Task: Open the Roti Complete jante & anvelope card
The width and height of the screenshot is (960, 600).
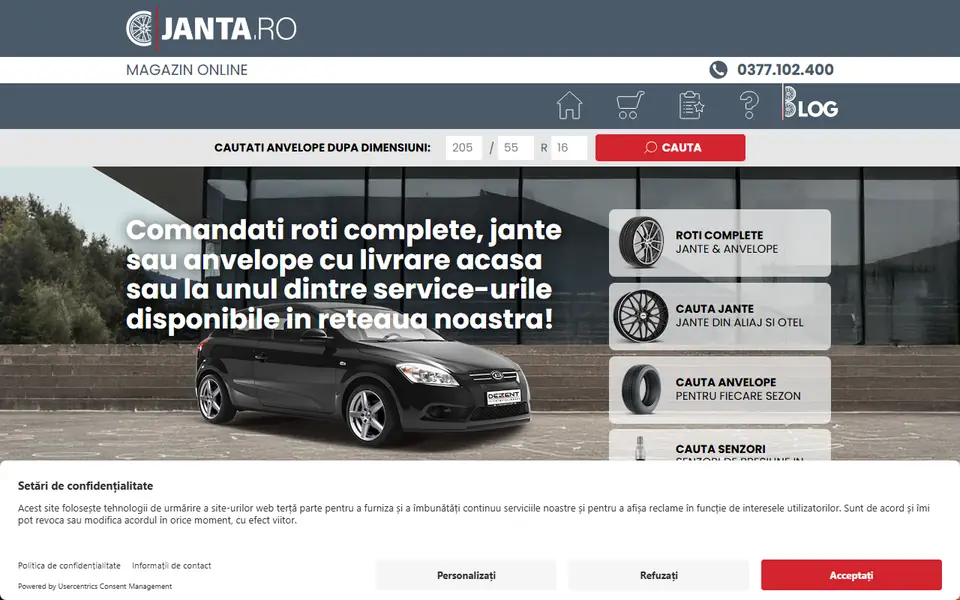Action: click(719, 242)
